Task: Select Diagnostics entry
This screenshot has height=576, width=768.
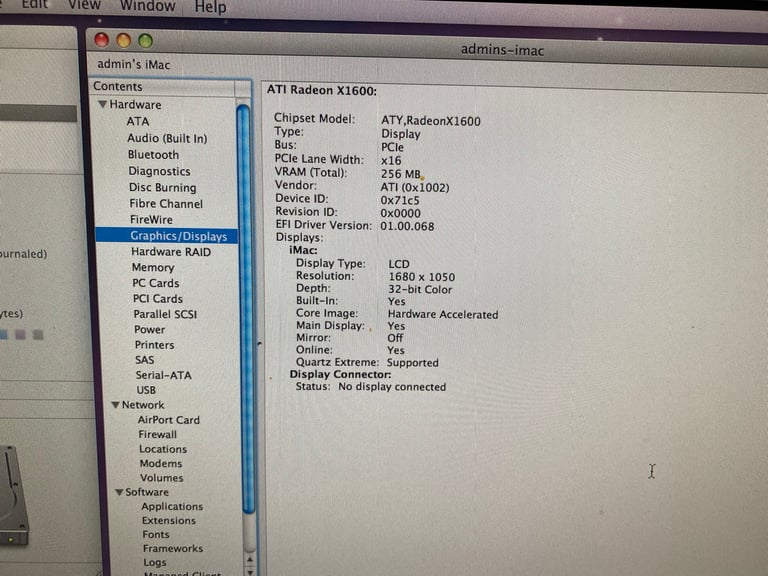Action: coord(159,171)
